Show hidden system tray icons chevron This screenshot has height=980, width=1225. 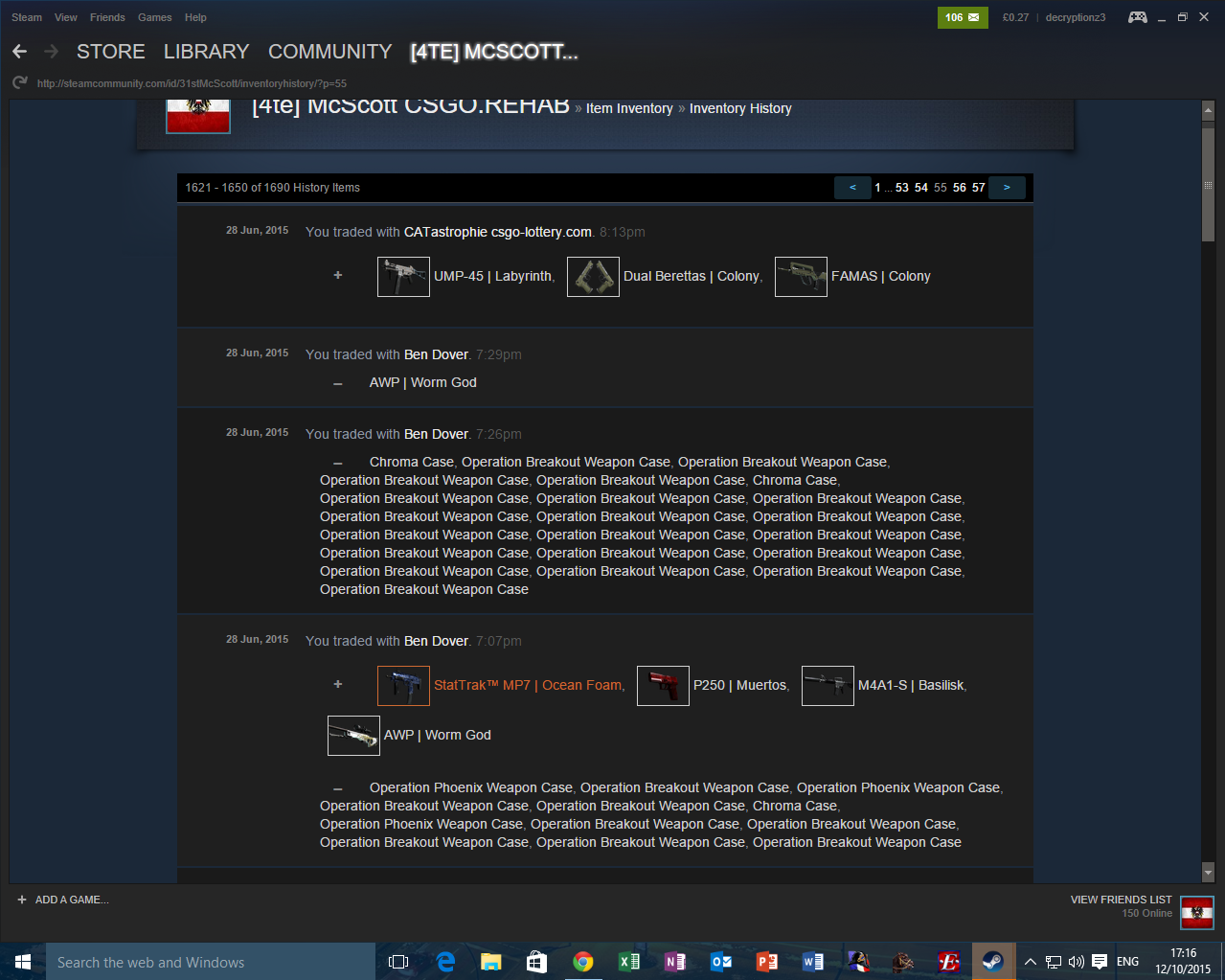click(1030, 962)
